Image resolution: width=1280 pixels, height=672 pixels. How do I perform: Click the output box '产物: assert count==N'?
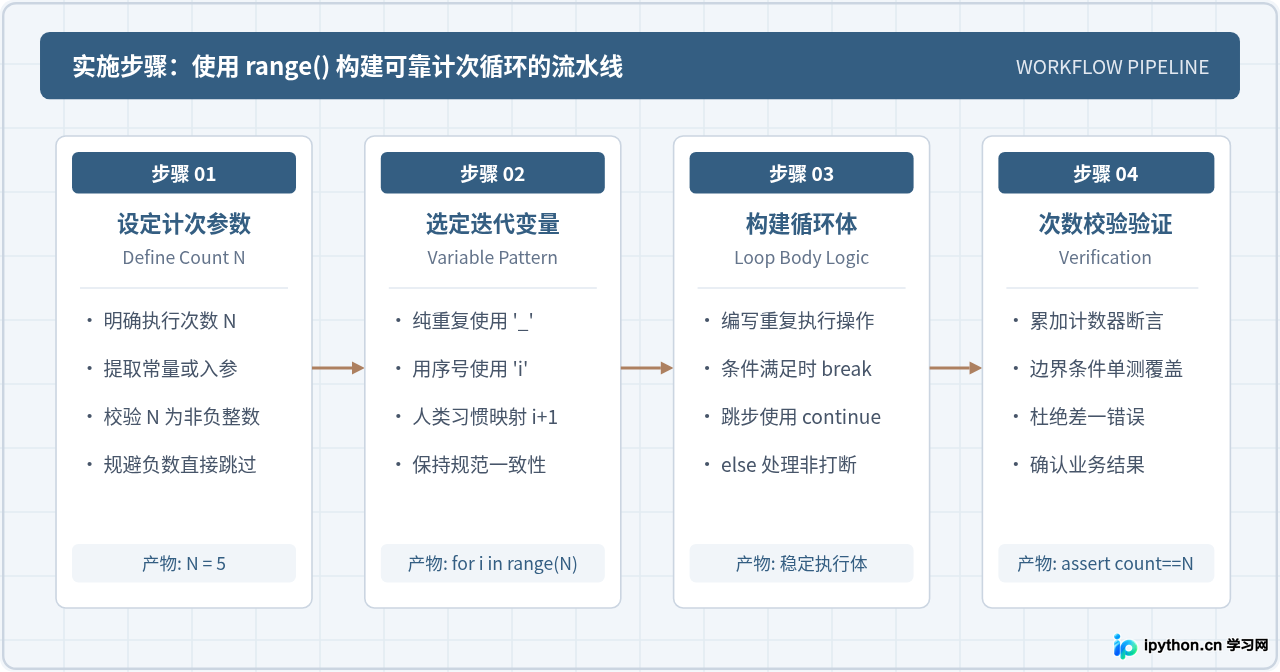[1106, 563]
